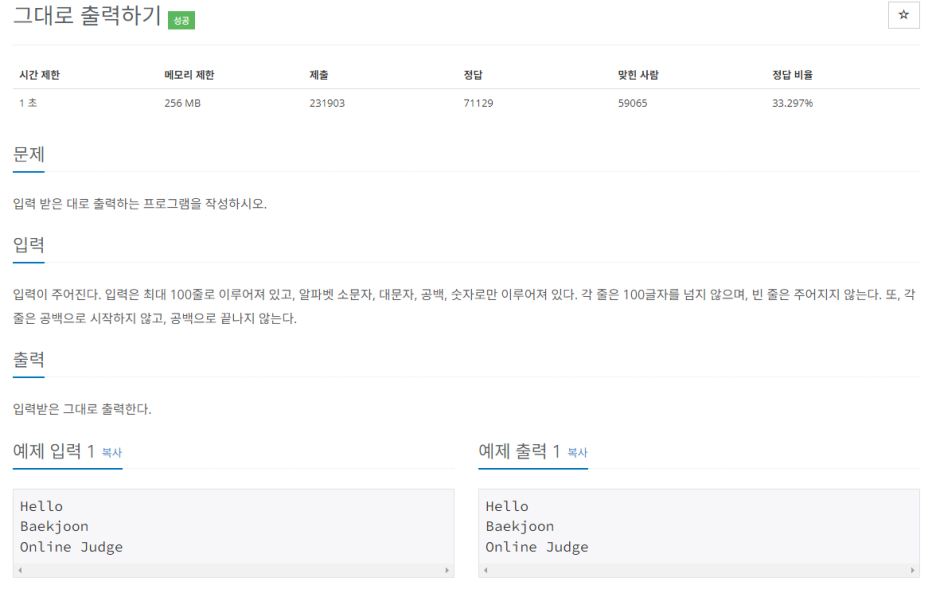This screenshot has height=589, width=936.
Task: Click the 출력 section heading
Action: coord(29,359)
